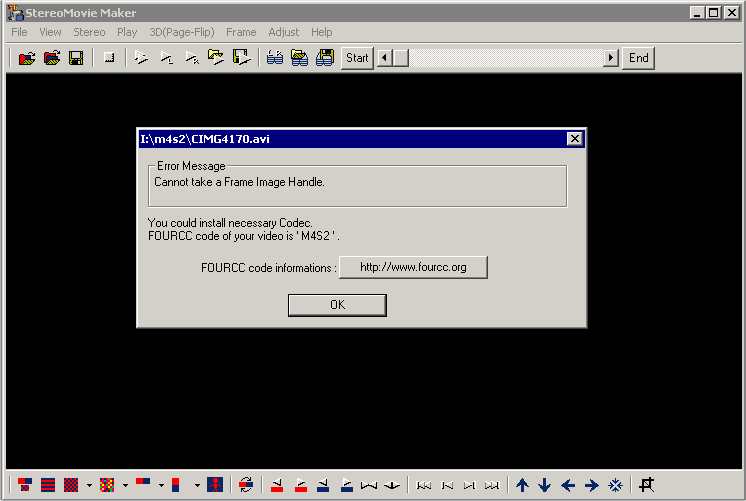Save stereo file via glasses-floppy icon
This screenshot has width=746, height=501.
pyautogui.click(x=325, y=58)
